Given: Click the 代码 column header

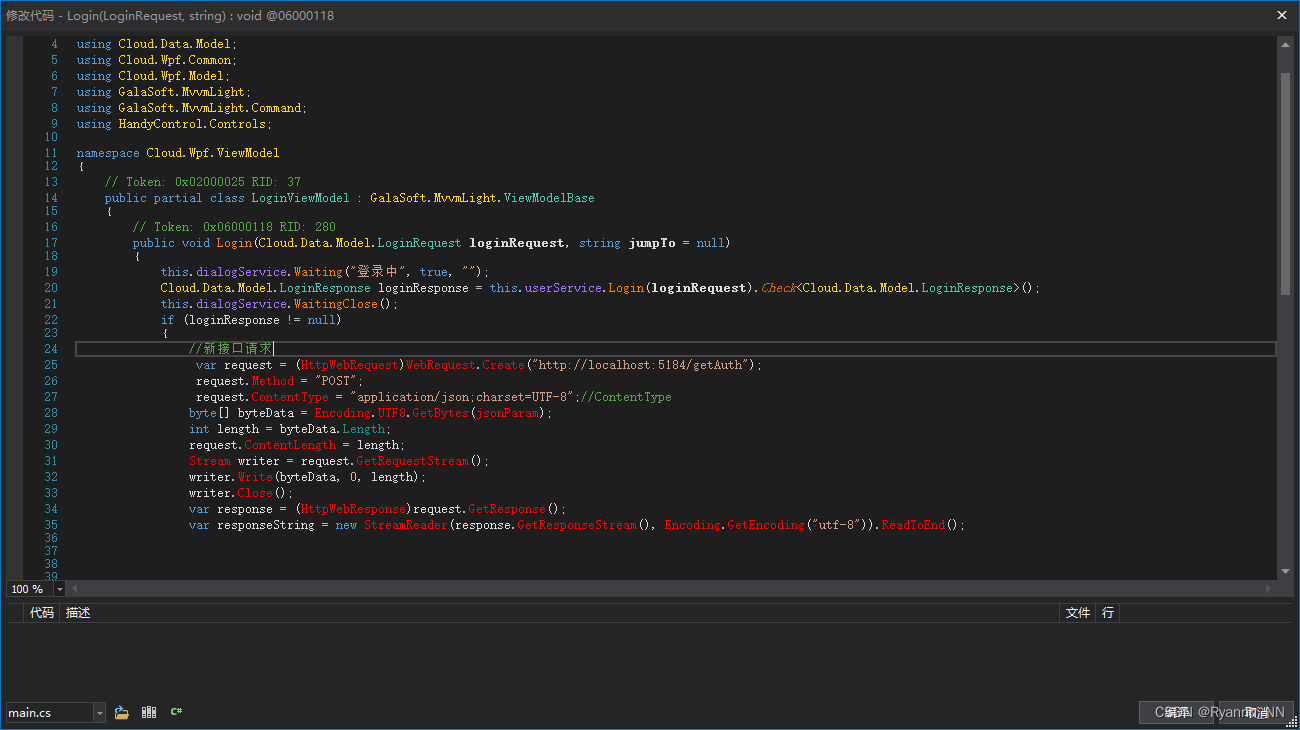Looking at the screenshot, I should 41,612.
